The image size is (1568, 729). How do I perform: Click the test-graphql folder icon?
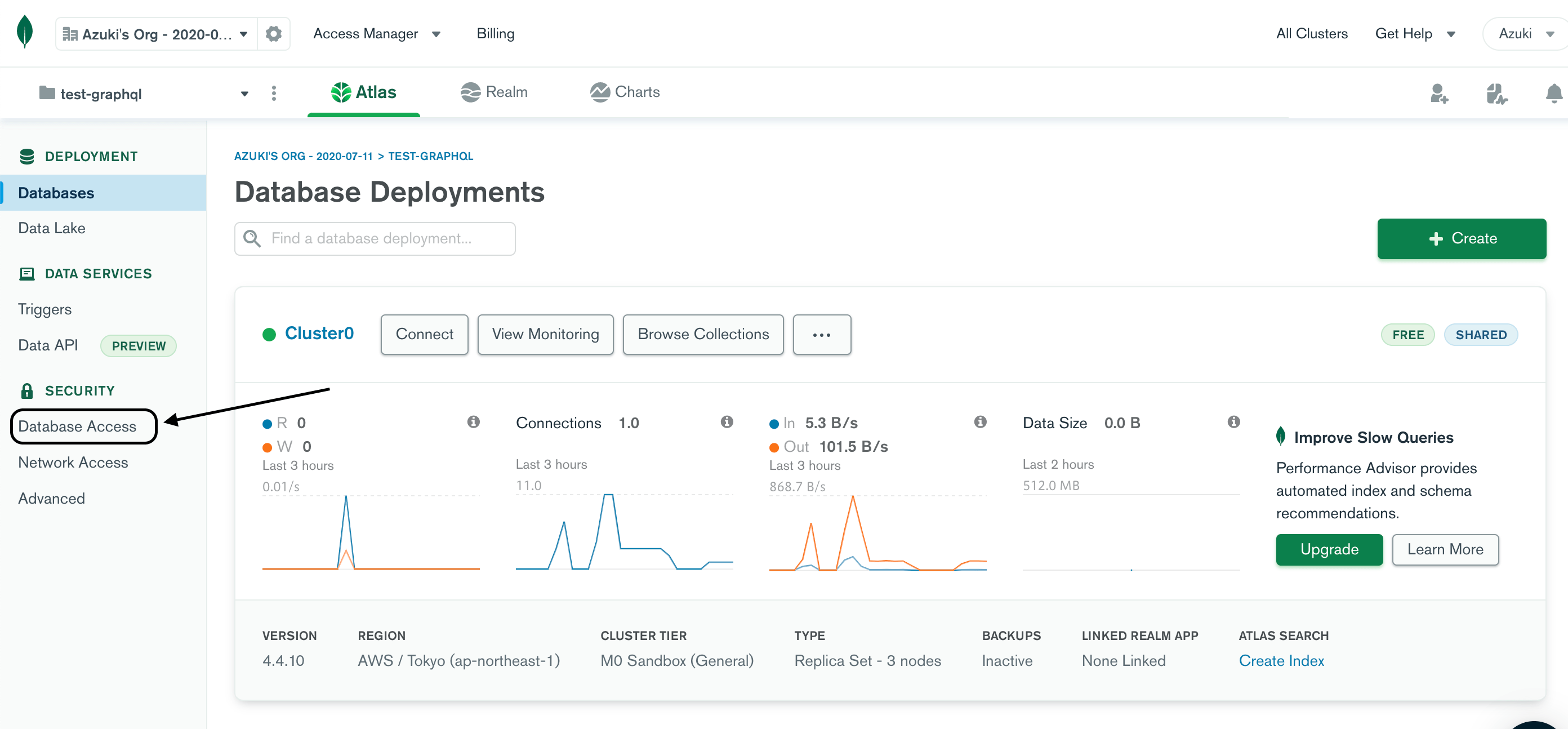47,92
